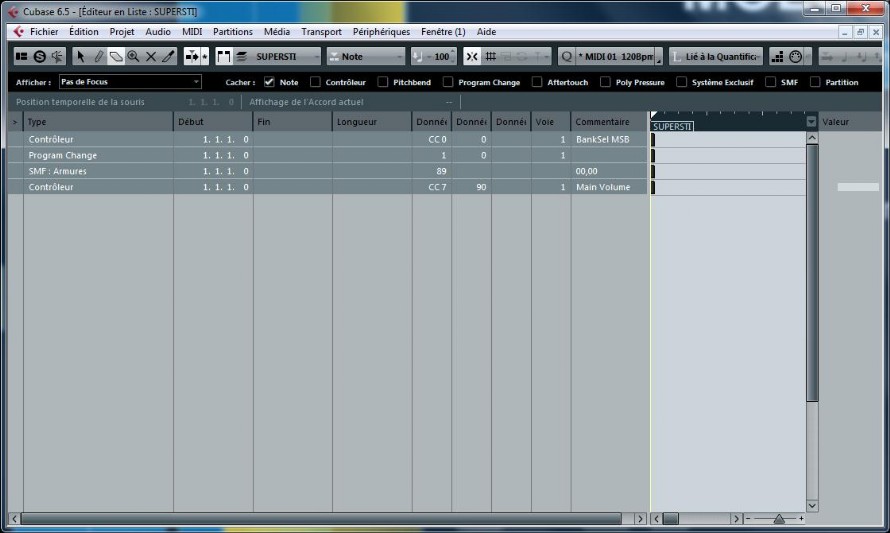Pick the Draw pencil tool
The width and height of the screenshot is (890, 533).
tap(98, 56)
